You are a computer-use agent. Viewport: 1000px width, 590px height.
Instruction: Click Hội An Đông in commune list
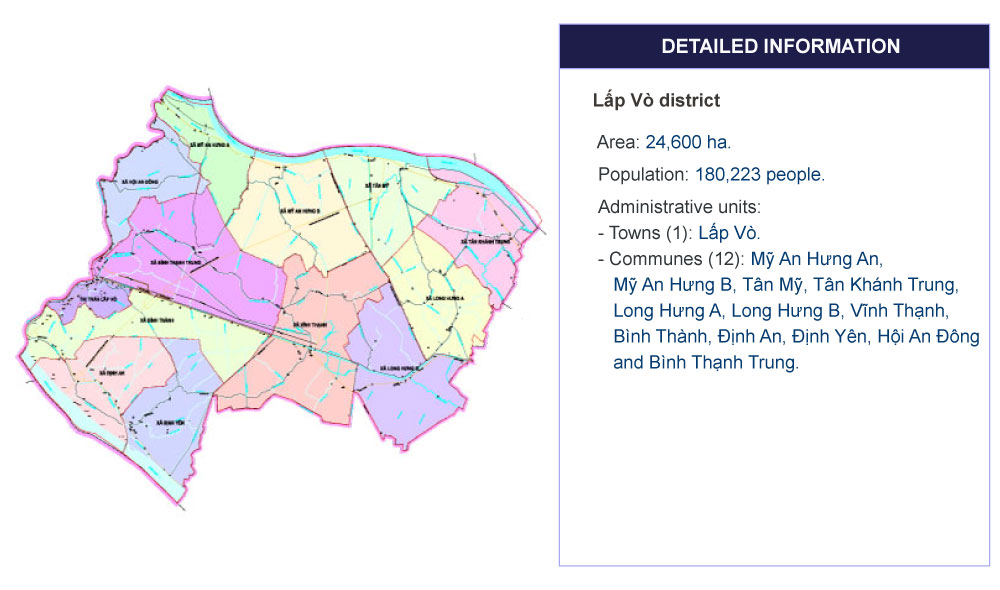pos(928,337)
